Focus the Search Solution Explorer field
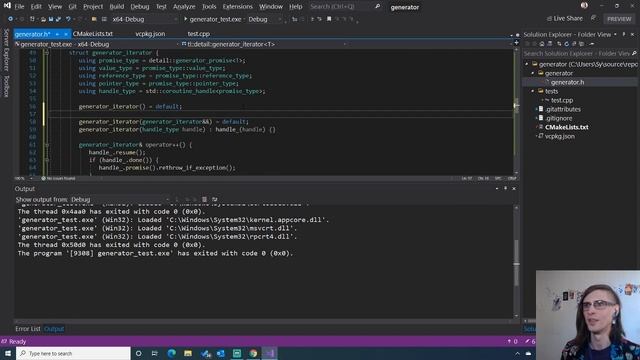640x360 pixels. pyautogui.click(x=580, y=53)
